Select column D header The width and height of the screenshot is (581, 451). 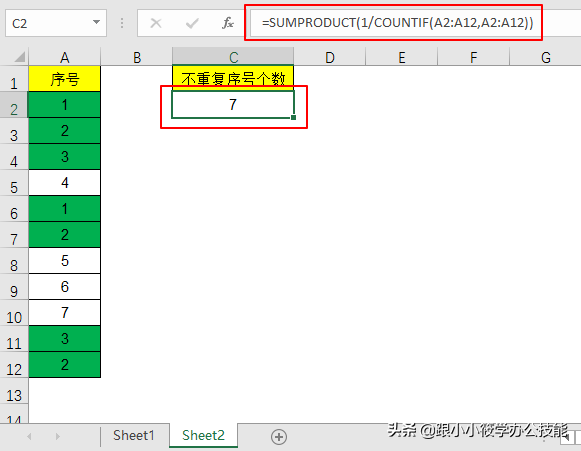click(x=329, y=57)
